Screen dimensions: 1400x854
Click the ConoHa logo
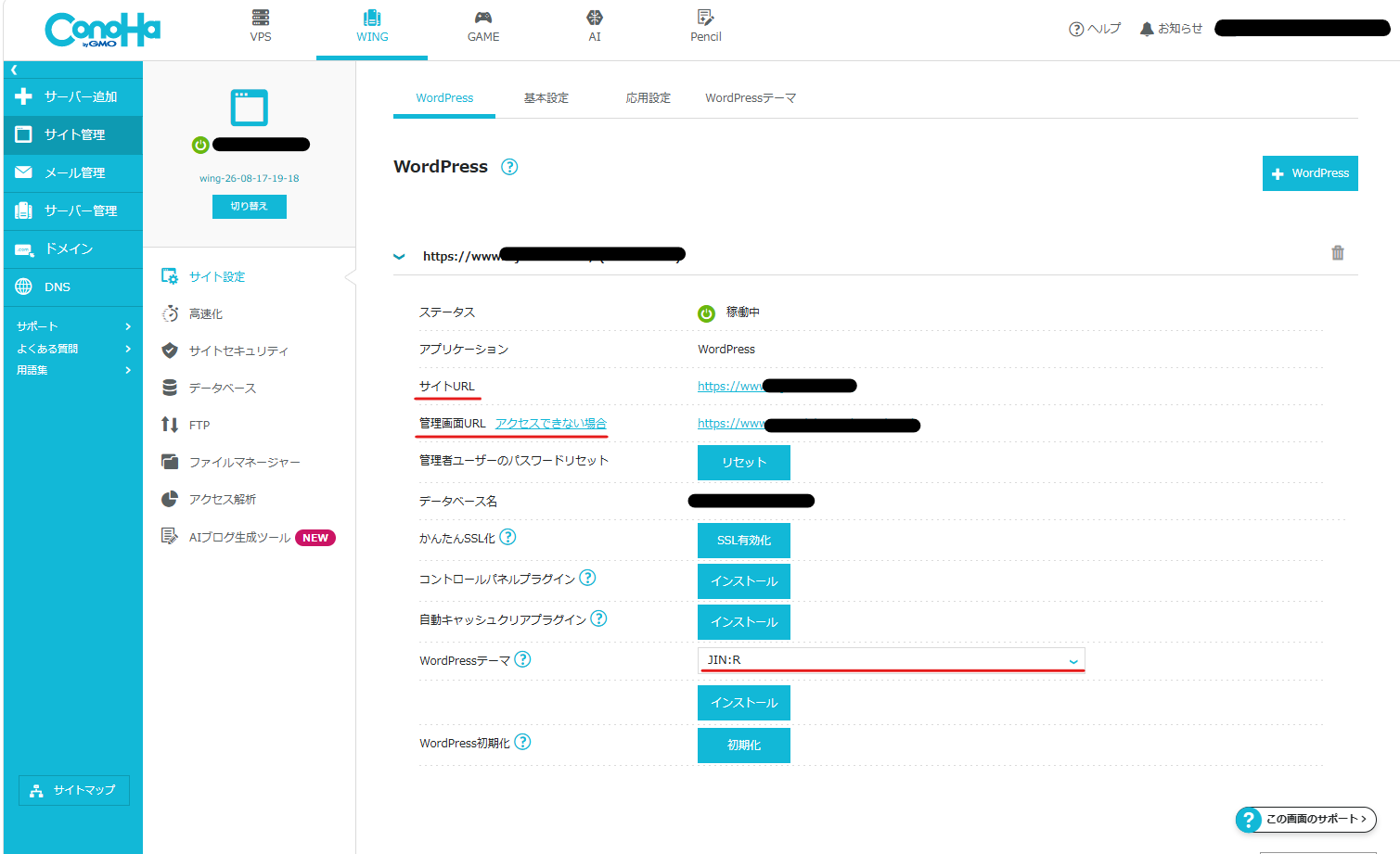coord(102,30)
